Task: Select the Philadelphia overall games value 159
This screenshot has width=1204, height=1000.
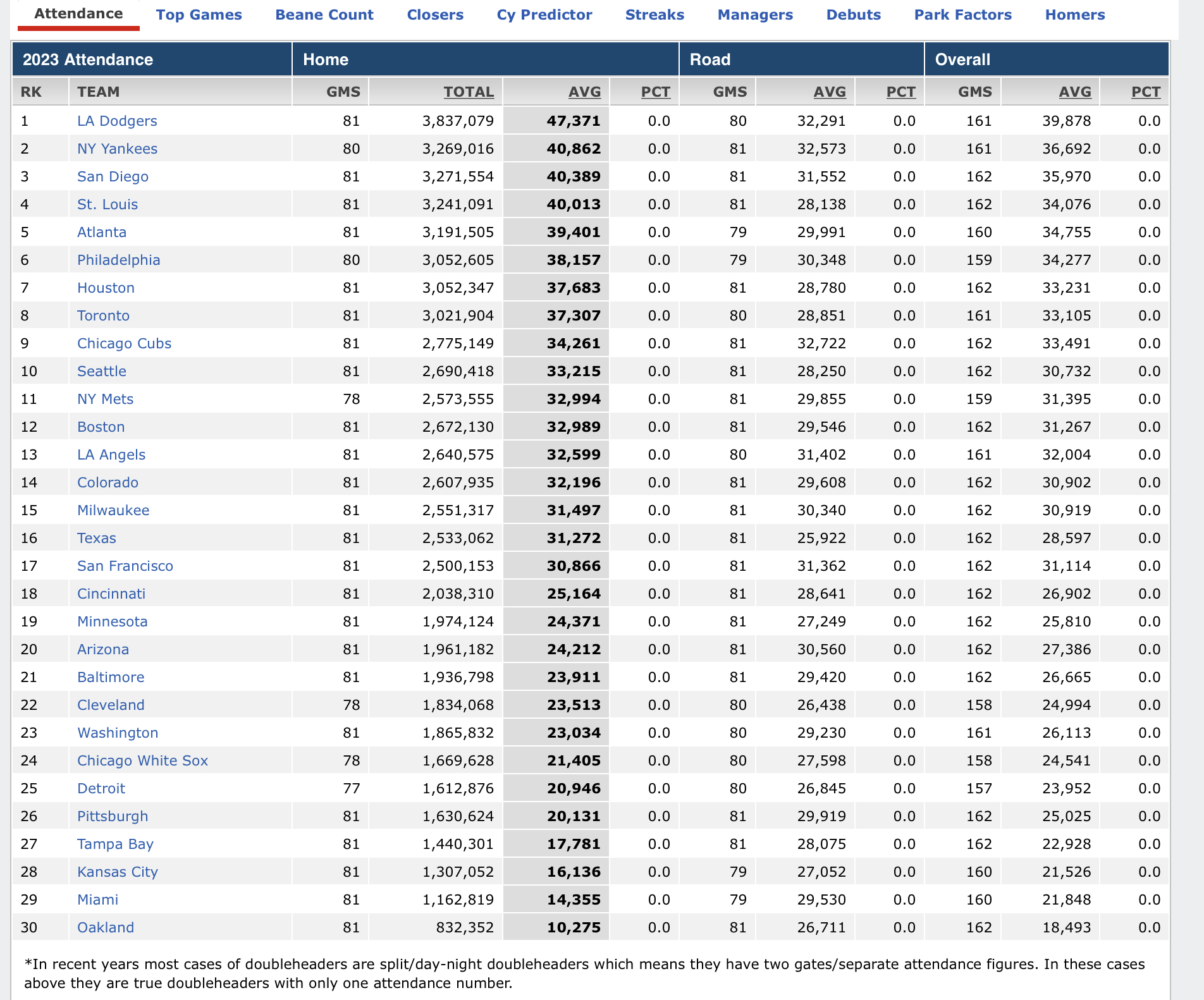Action: click(979, 260)
